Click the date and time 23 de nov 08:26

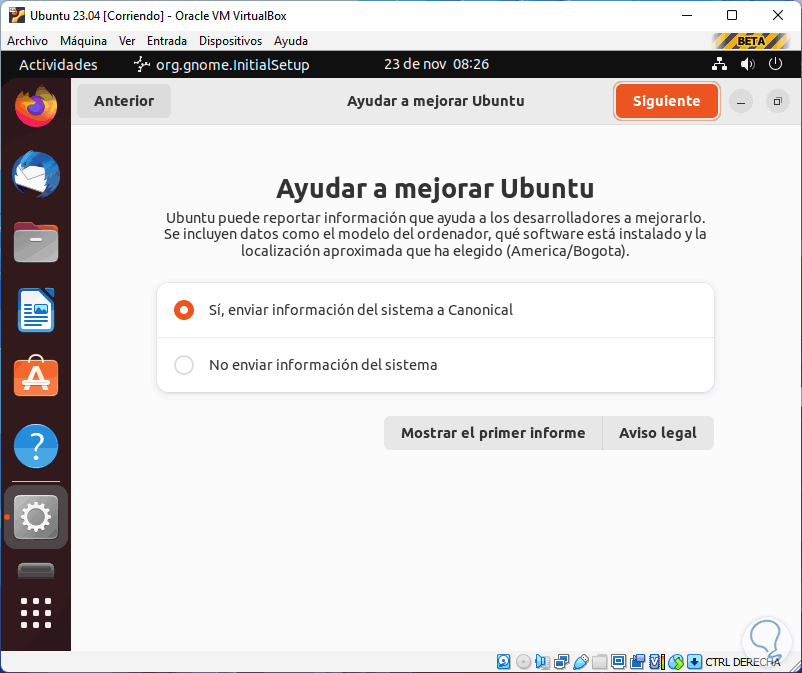point(436,64)
